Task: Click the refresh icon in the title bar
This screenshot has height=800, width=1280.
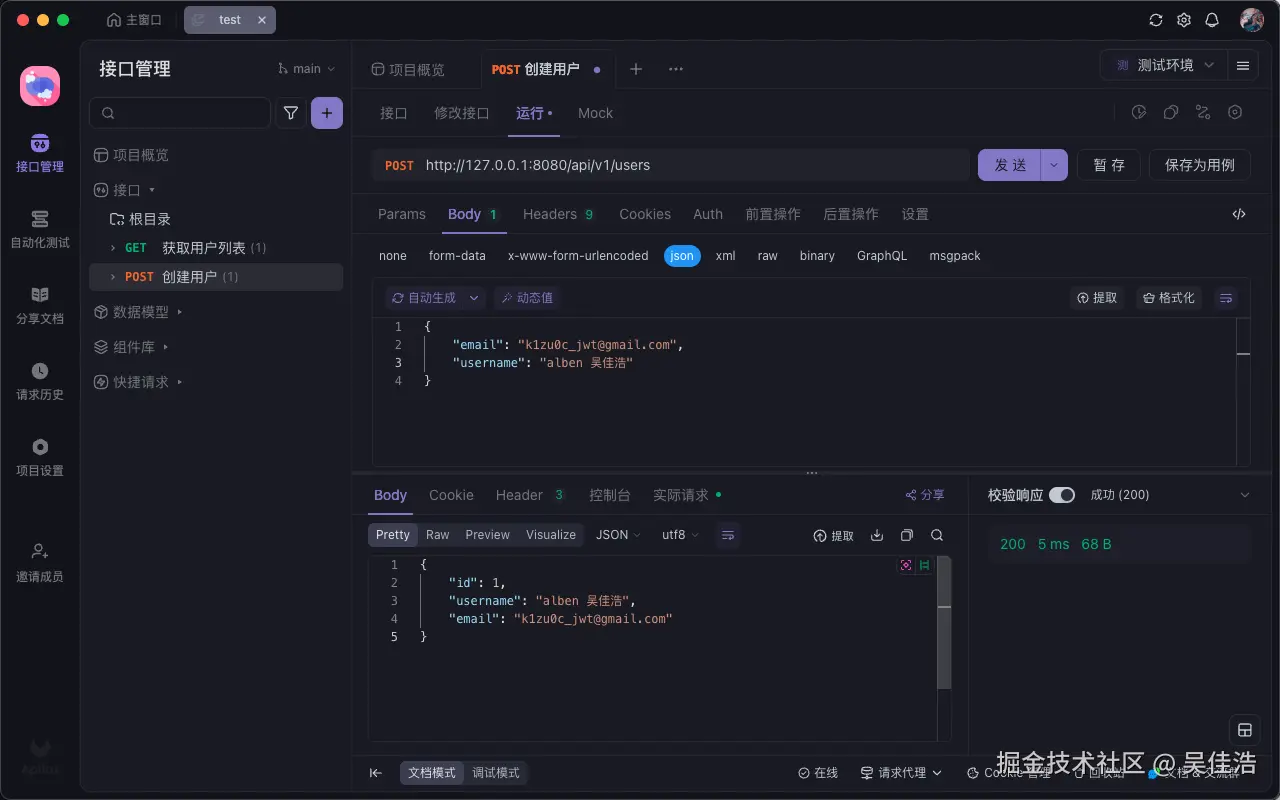Action: [1156, 20]
